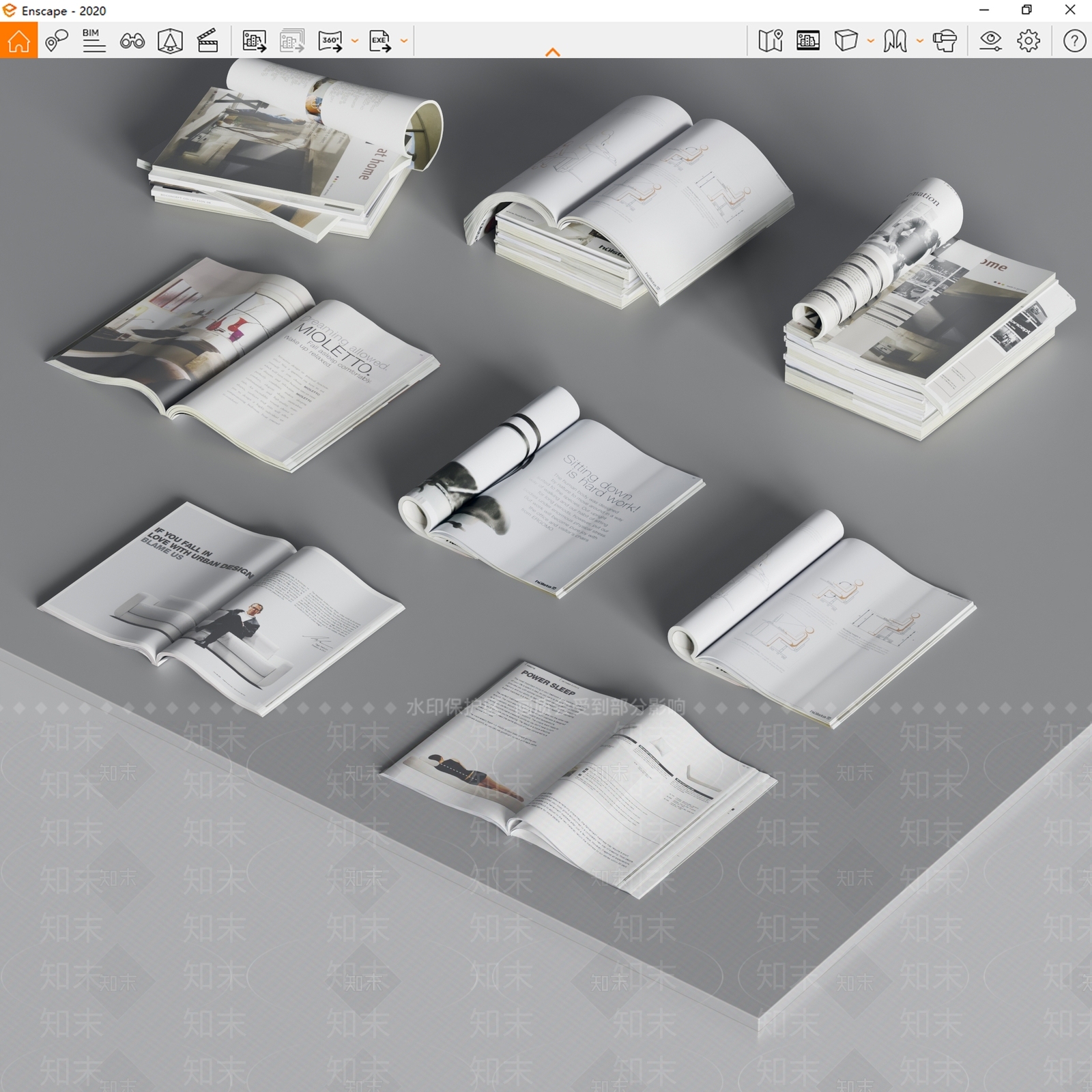1092x1092 pixels.
Task: Click the EXE standalone export icon
Action: [379, 41]
